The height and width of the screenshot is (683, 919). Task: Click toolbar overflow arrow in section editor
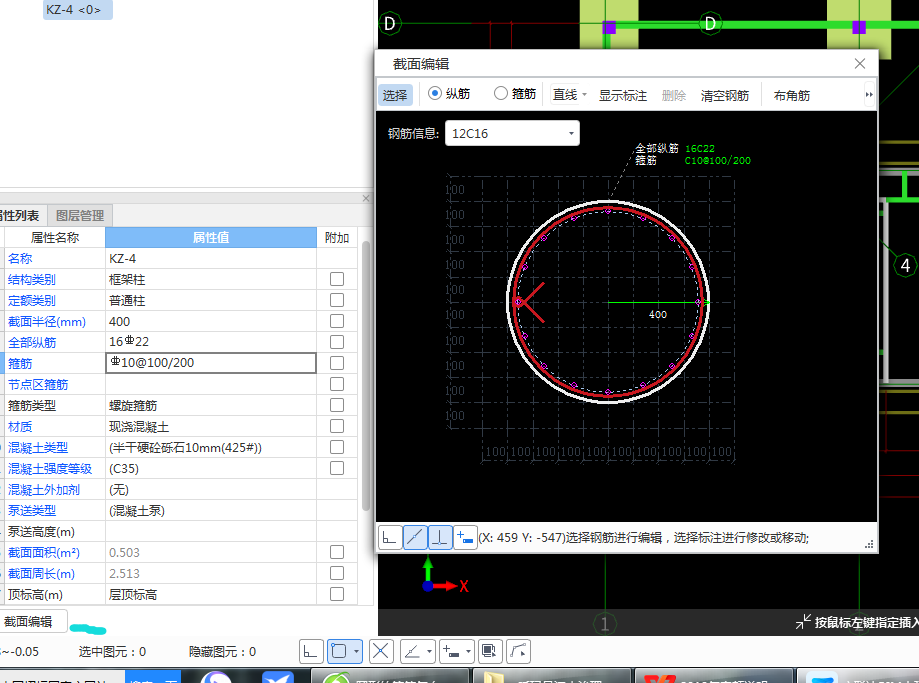(x=869, y=94)
